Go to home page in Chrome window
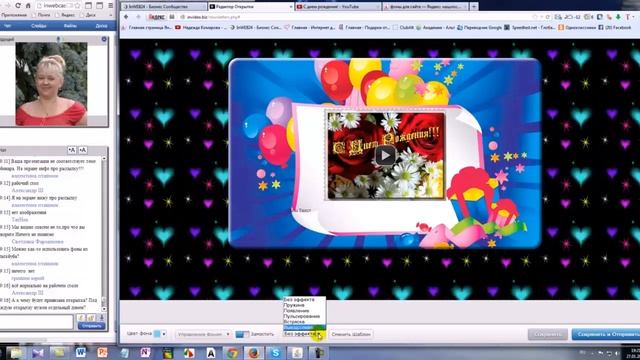 click(x=28, y=6)
